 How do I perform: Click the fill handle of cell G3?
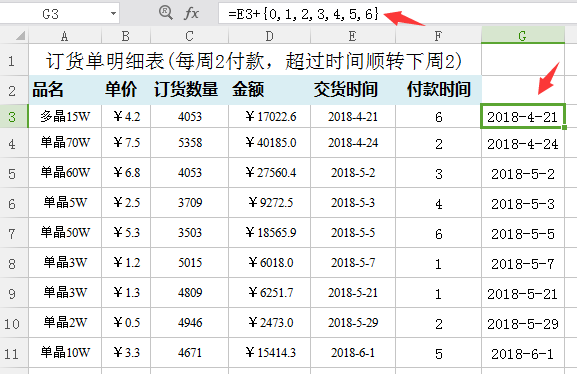(564, 127)
